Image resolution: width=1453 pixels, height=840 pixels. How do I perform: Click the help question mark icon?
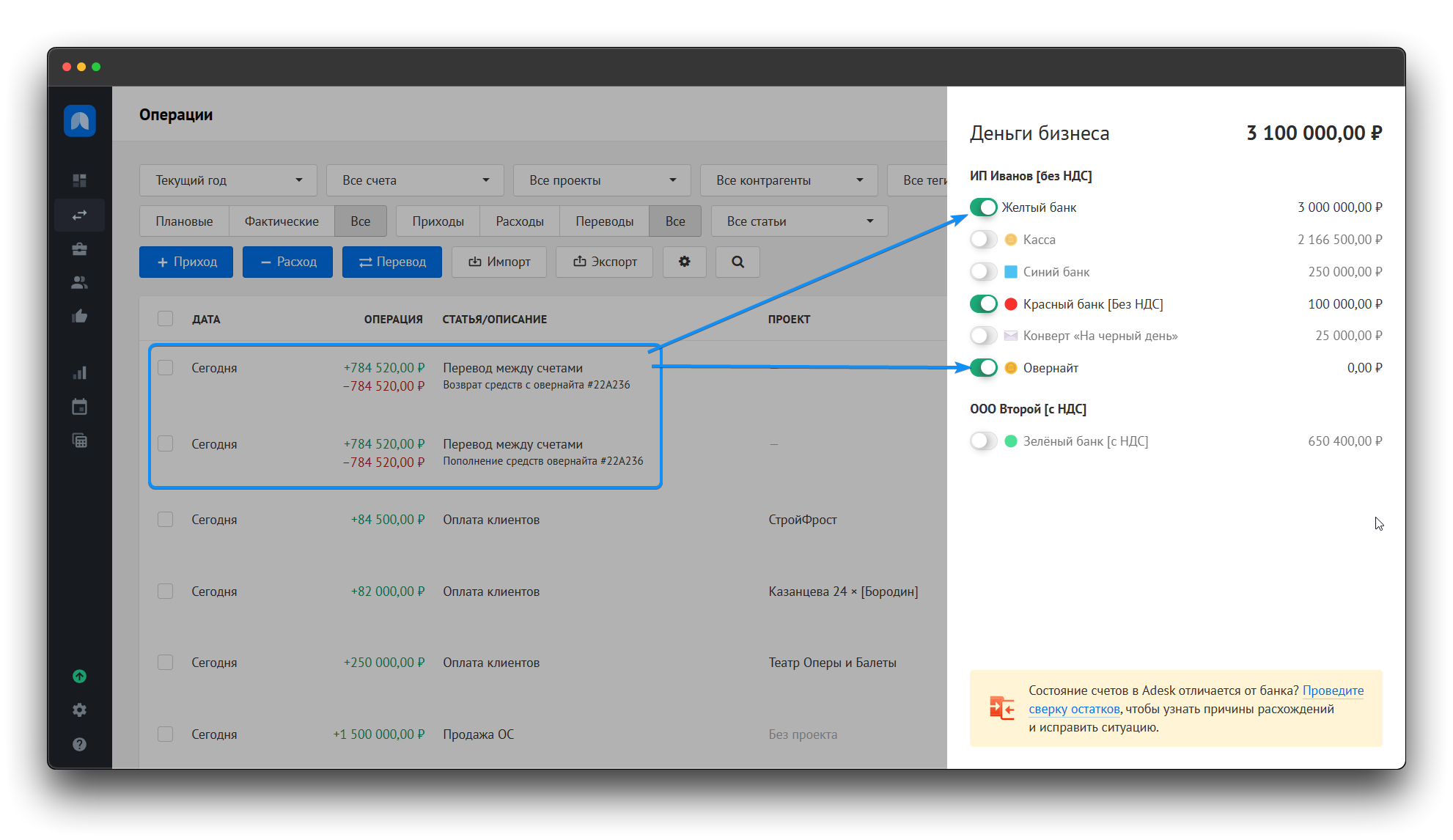point(79,744)
